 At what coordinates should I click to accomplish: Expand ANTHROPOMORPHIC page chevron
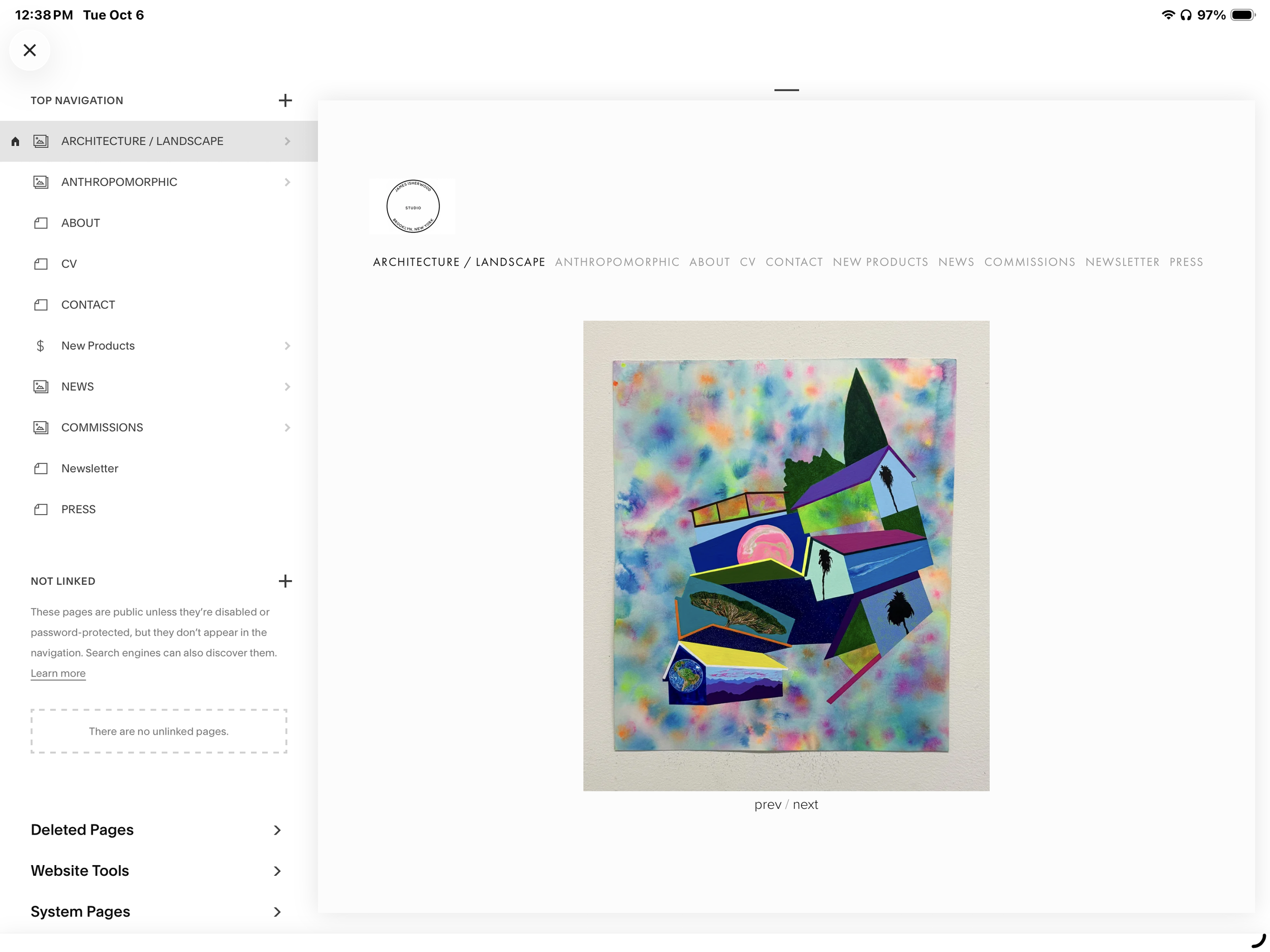(287, 182)
